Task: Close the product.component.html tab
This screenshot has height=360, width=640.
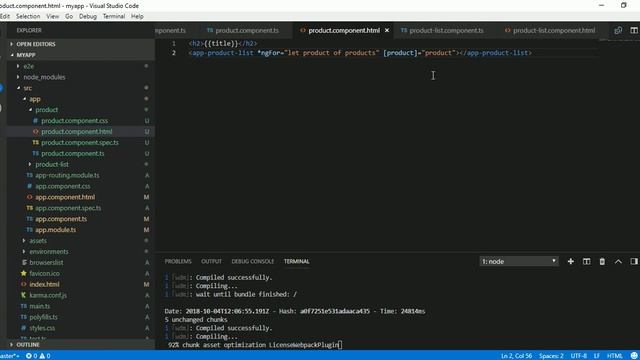Action: click(387, 30)
